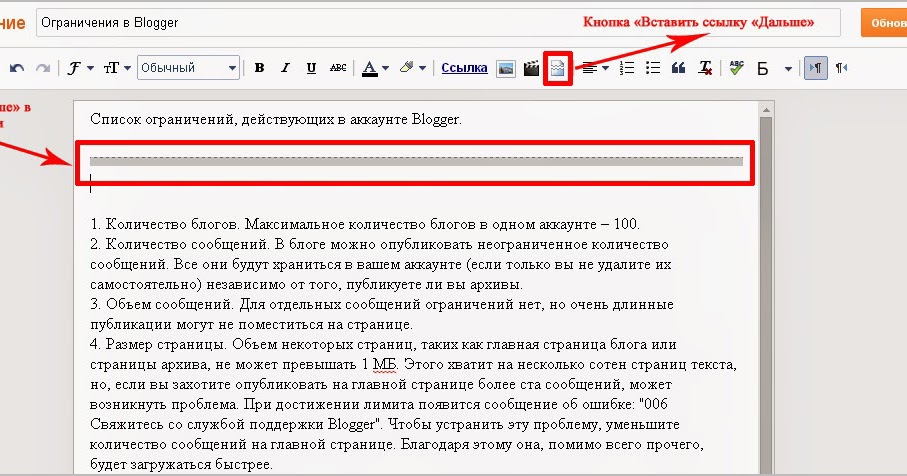Image resolution: width=907 pixels, height=476 pixels.
Task: Click the Б transliteration button
Action: tap(763, 69)
